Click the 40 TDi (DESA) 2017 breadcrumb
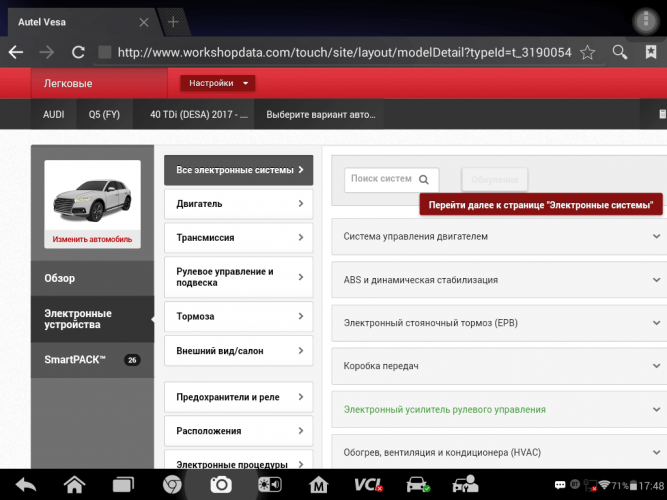This screenshot has height=500, width=667. coord(194,114)
